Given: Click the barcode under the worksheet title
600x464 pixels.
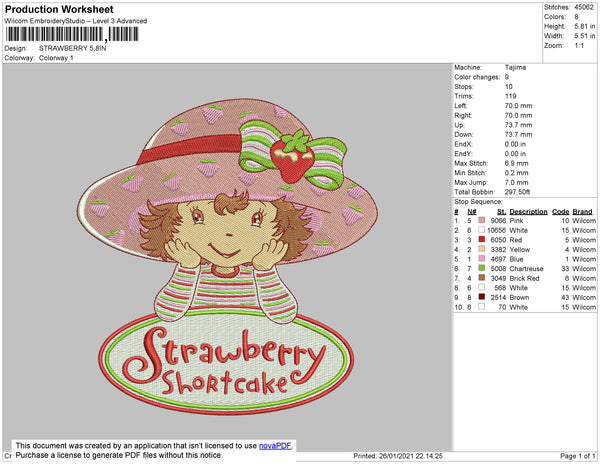Looking at the screenshot, I should [72, 34].
